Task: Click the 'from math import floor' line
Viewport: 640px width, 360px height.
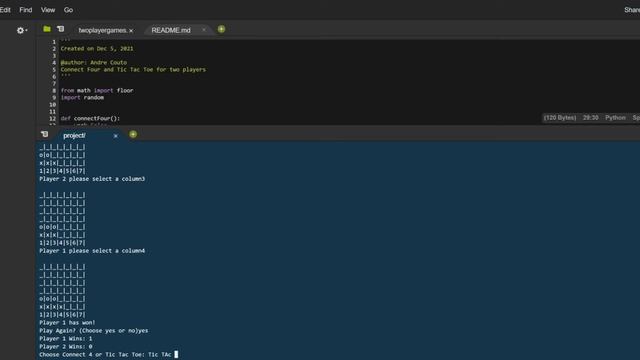Action: point(97,91)
